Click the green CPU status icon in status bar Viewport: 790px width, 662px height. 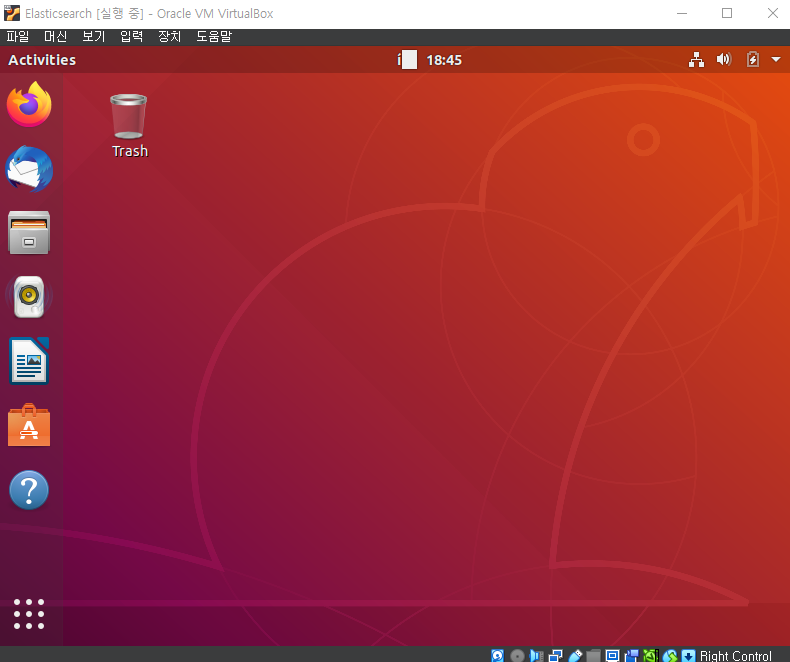[x=651, y=655]
